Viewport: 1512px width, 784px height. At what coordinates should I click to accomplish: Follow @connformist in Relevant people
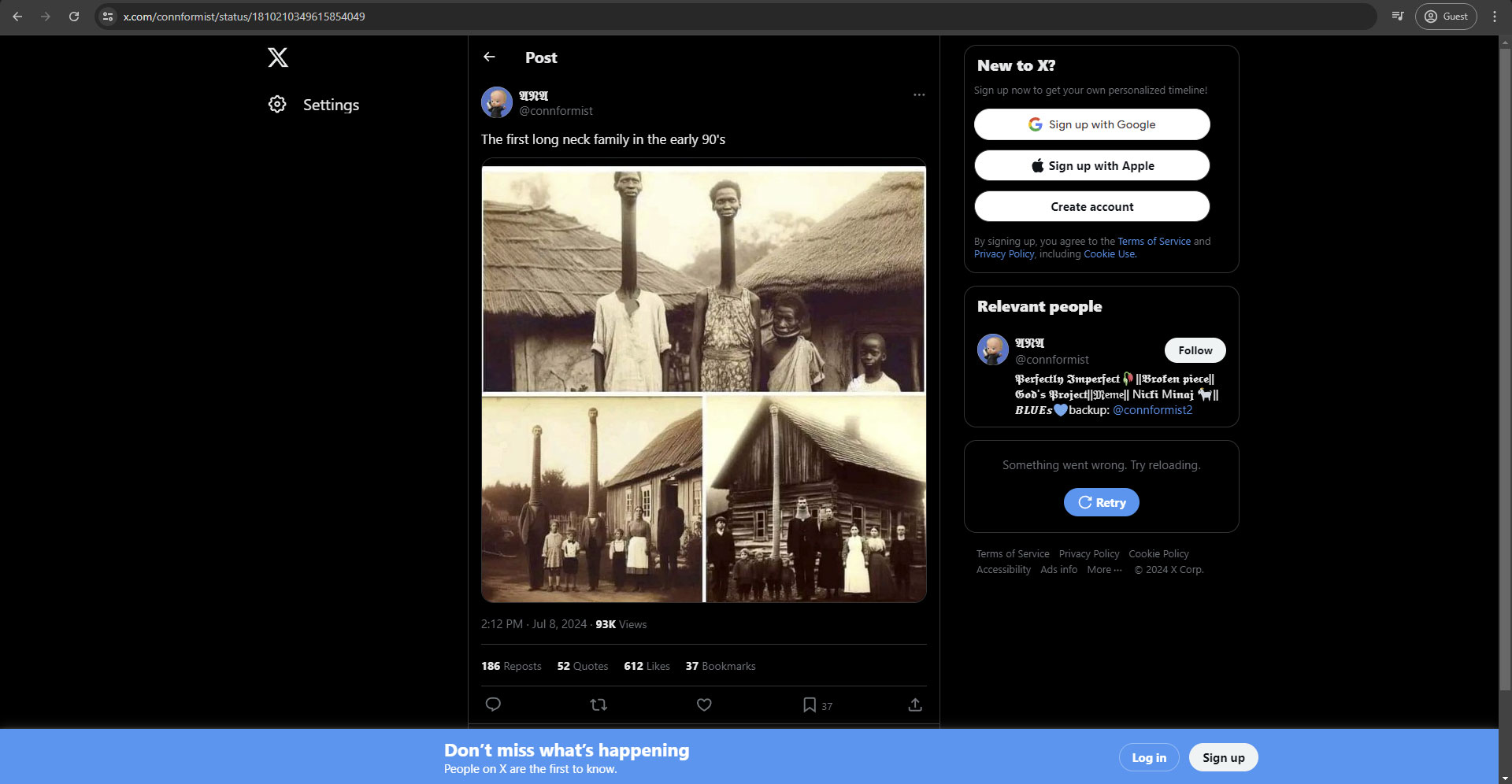tap(1195, 350)
